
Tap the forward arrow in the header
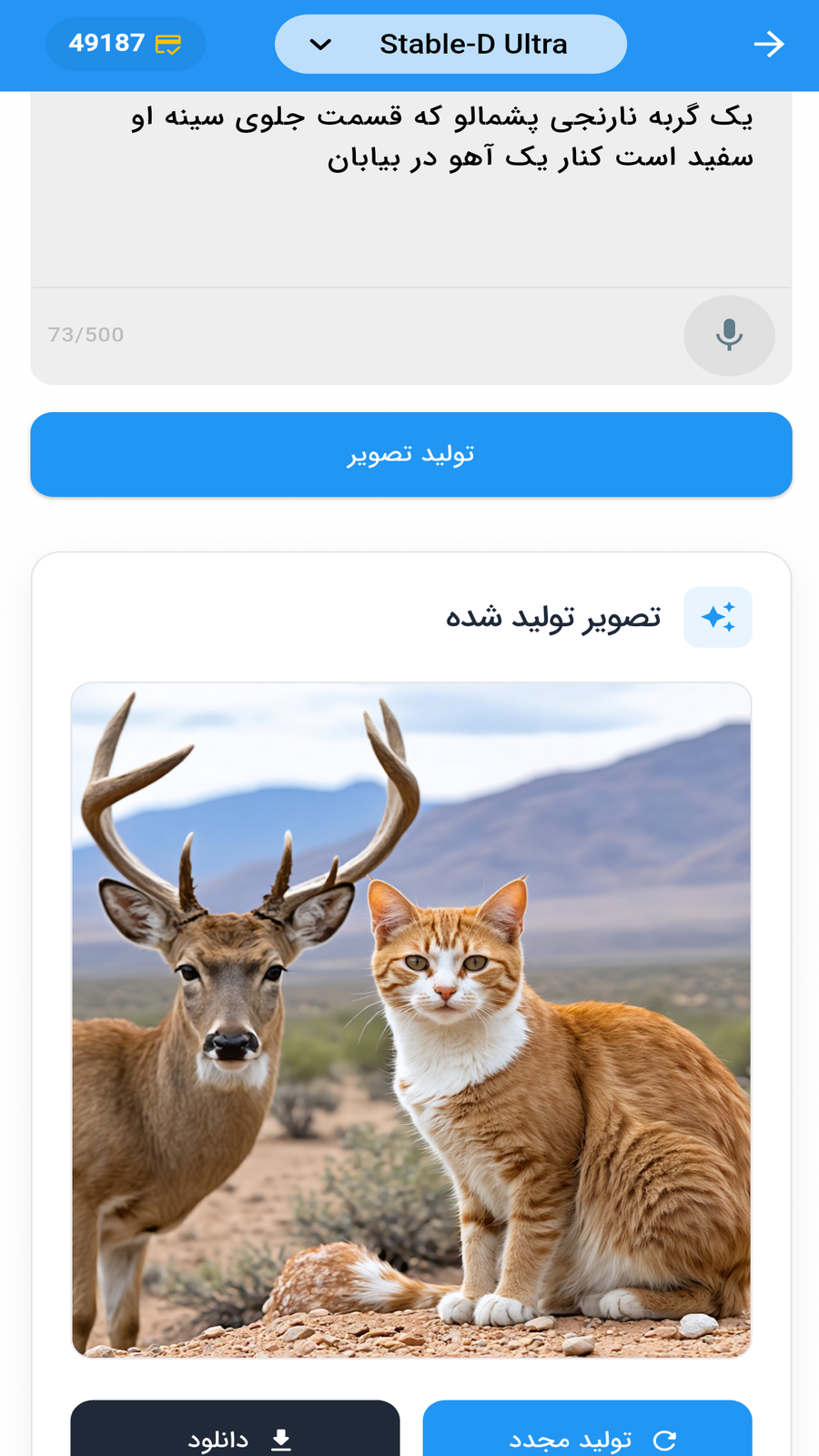(x=769, y=44)
